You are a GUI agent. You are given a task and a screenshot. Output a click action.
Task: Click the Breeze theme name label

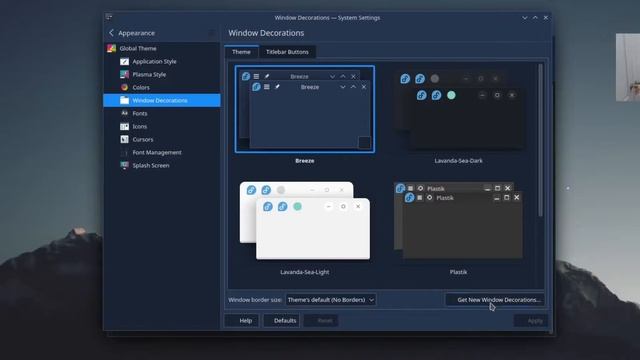tap(304, 161)
